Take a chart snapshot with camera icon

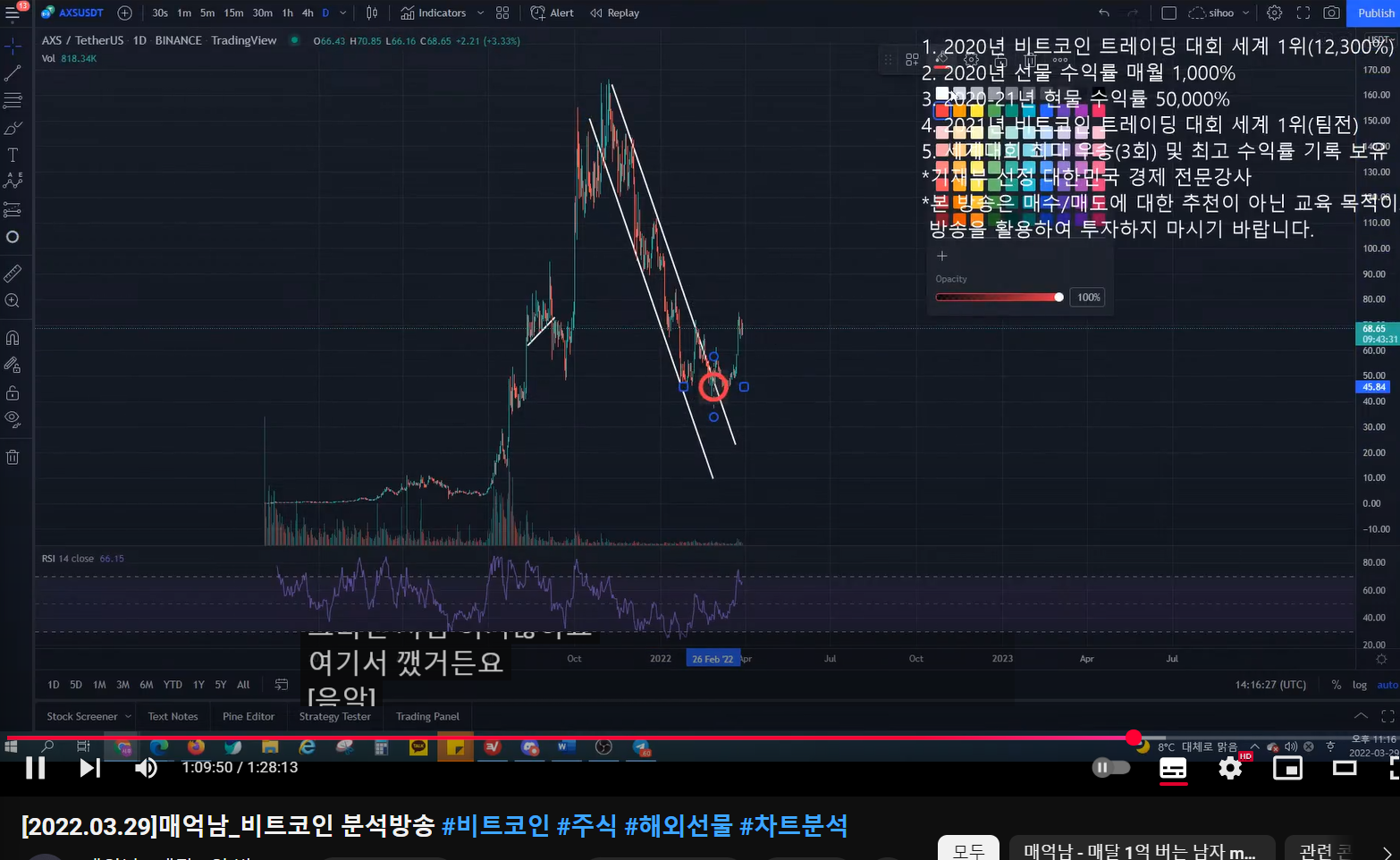click(x=1332, y=13)
